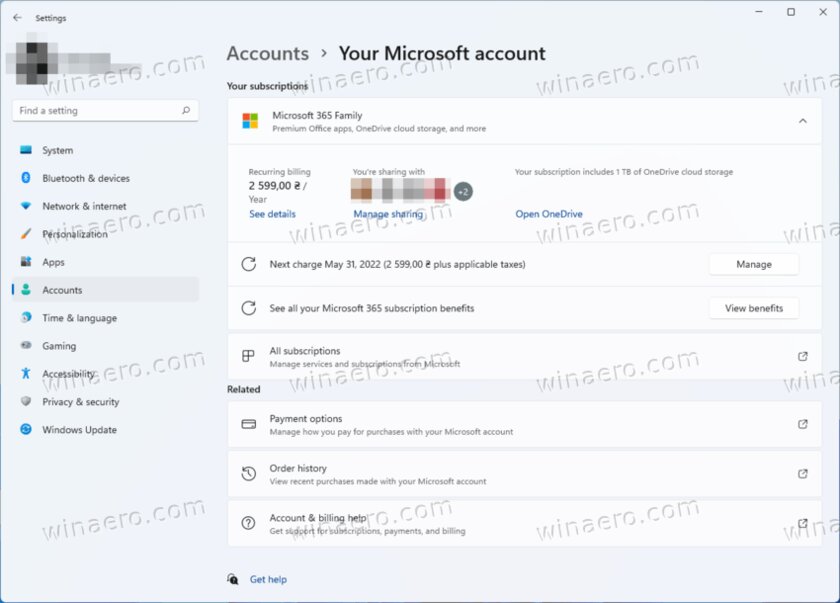
Task: Open the Get help link
Action: (268, 579)
